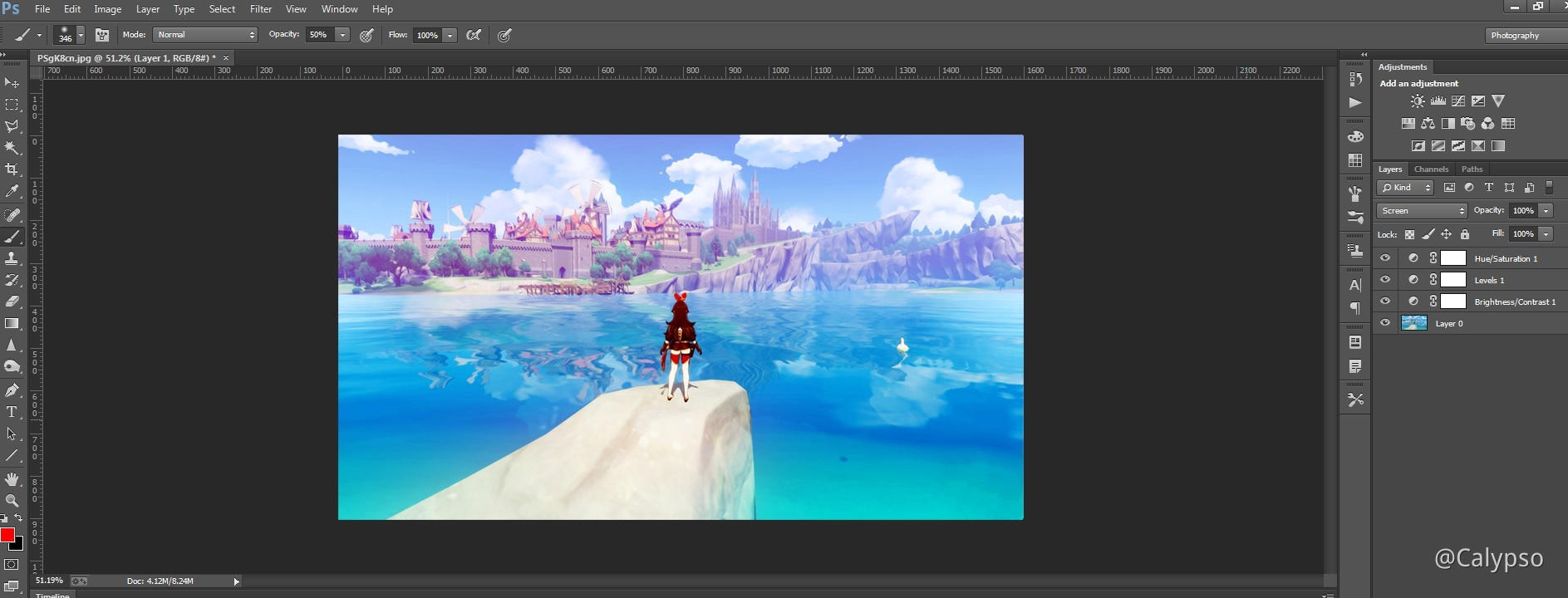The width and height of the screenshot is (1568, 598).
Task: Add a Levels adjustment histogram icon
Action: pos(1438,101)
